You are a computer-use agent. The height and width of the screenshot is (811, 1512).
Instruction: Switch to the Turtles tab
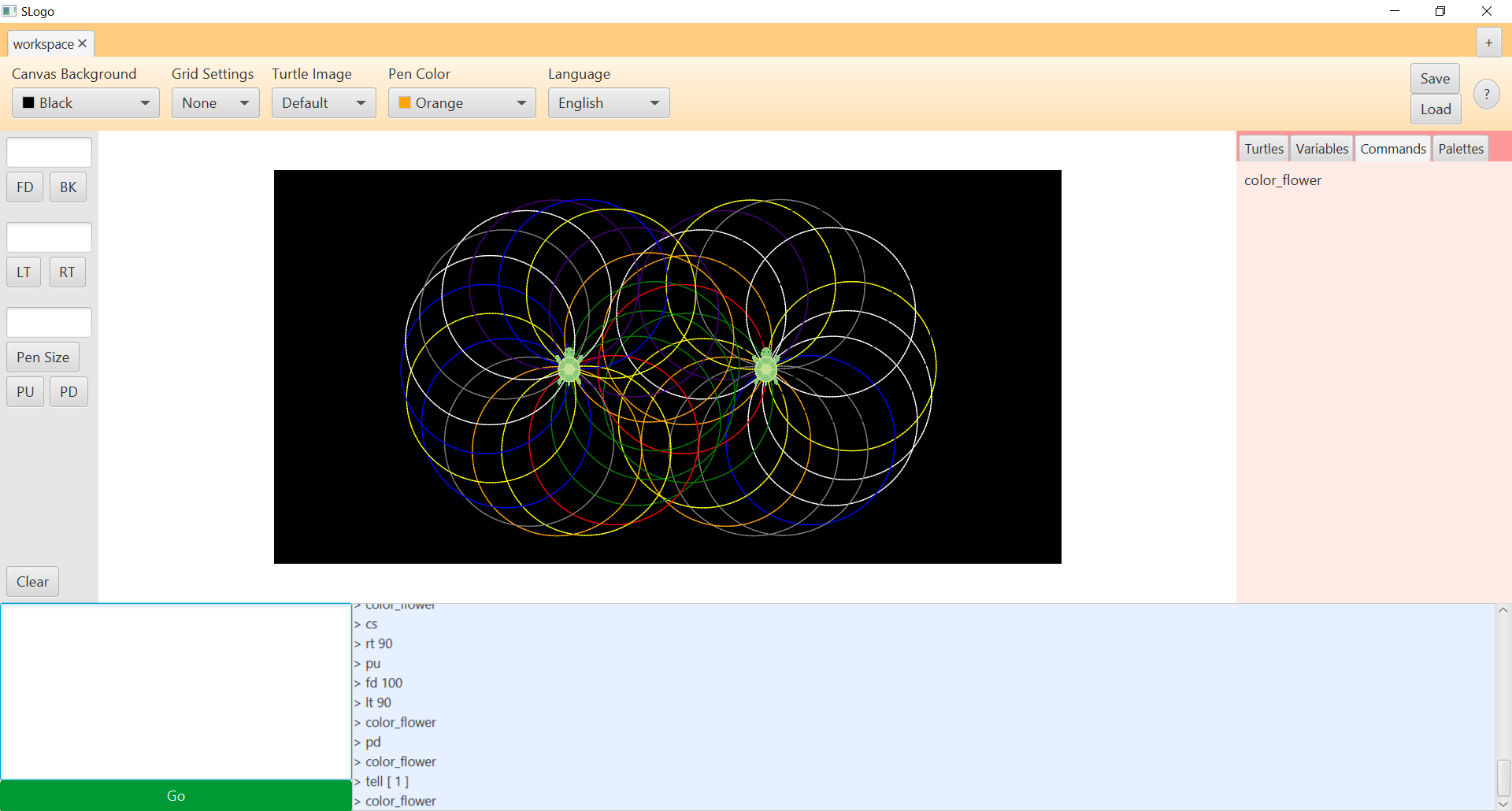(1263, 149)
